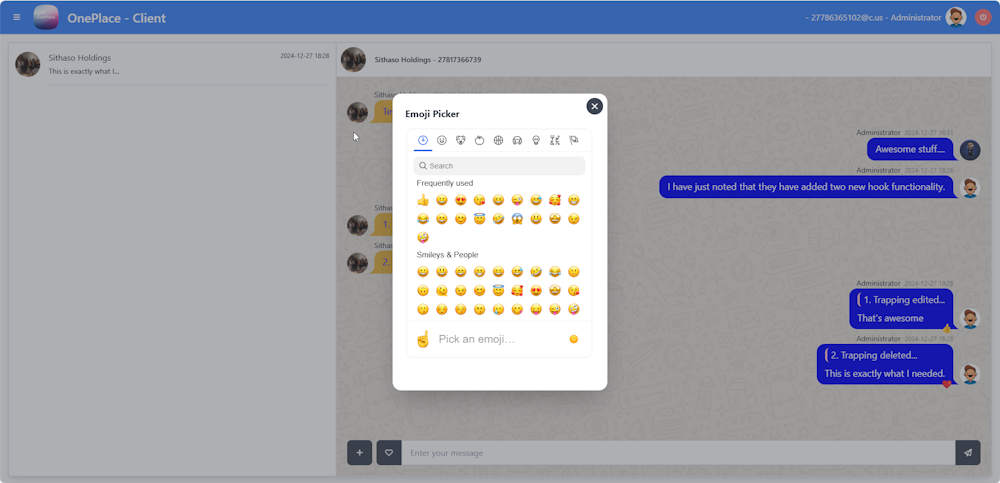
Task: Click the emoji Search field
Action: 499,166
